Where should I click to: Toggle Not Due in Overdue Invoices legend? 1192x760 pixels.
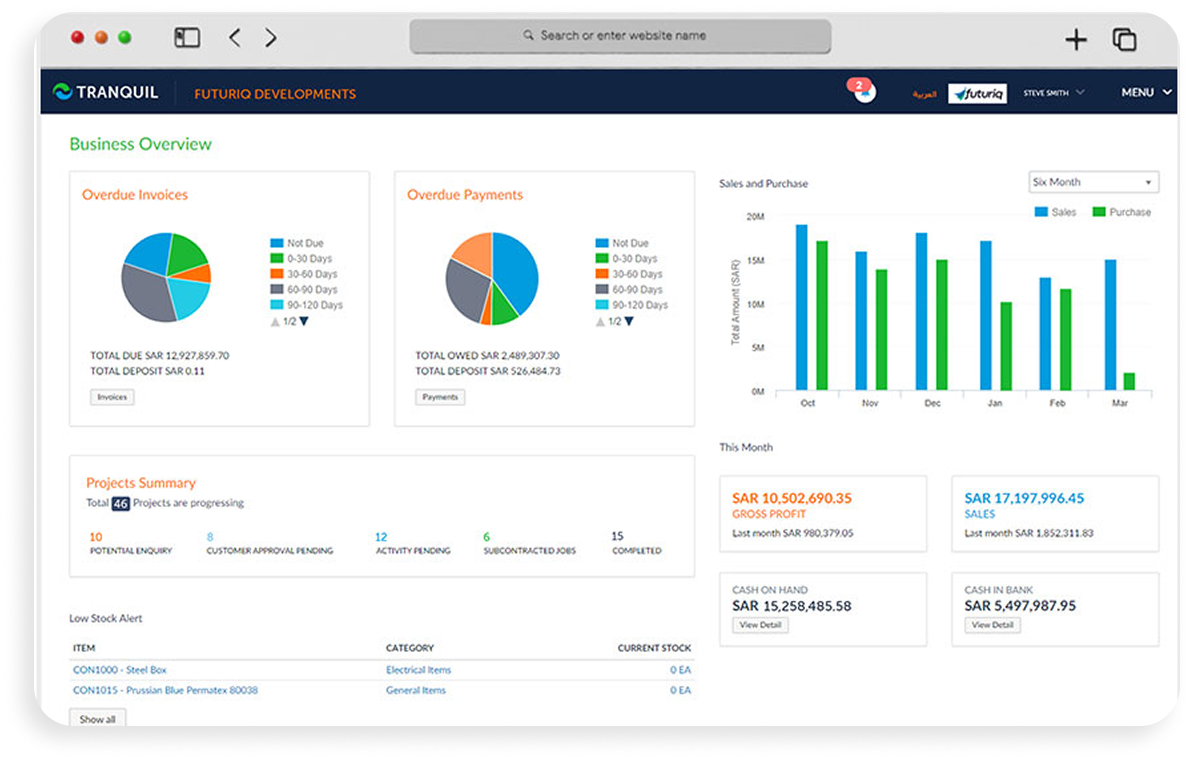tap(297, 243)
